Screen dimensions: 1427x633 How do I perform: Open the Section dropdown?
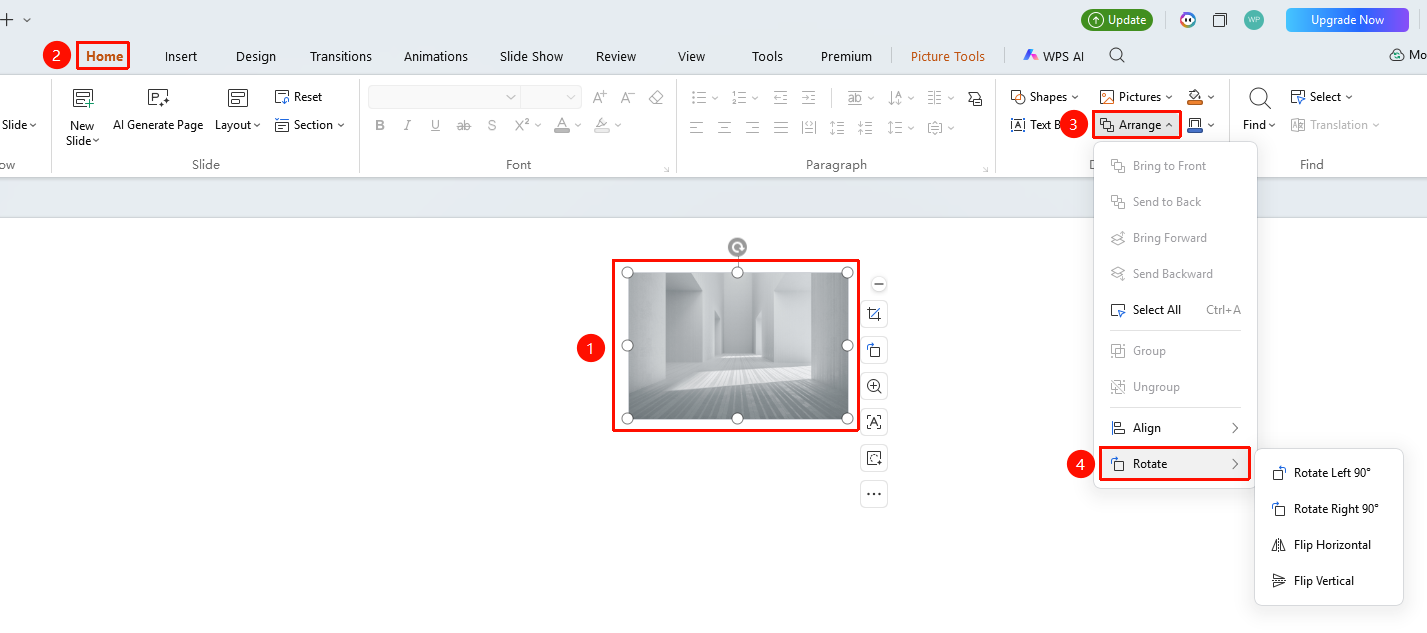(x=309, y=125)
